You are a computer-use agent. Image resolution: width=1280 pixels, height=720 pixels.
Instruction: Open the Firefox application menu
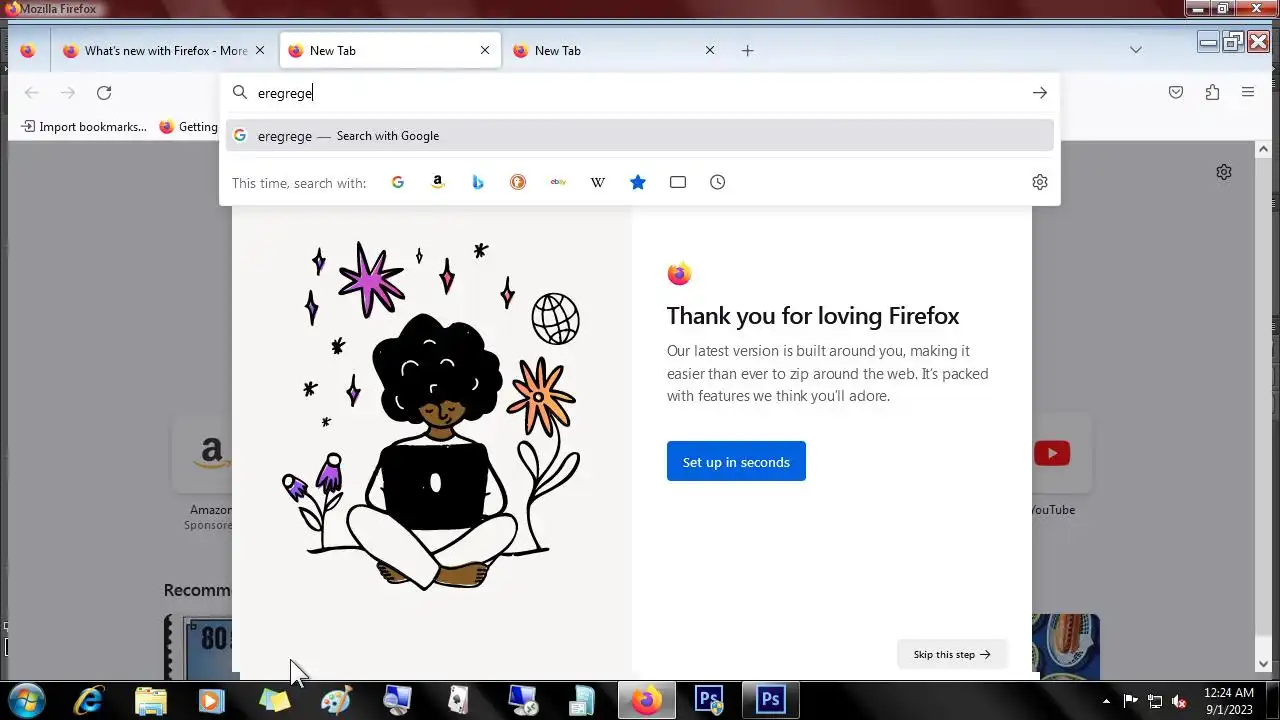[x=1248, y=93]
